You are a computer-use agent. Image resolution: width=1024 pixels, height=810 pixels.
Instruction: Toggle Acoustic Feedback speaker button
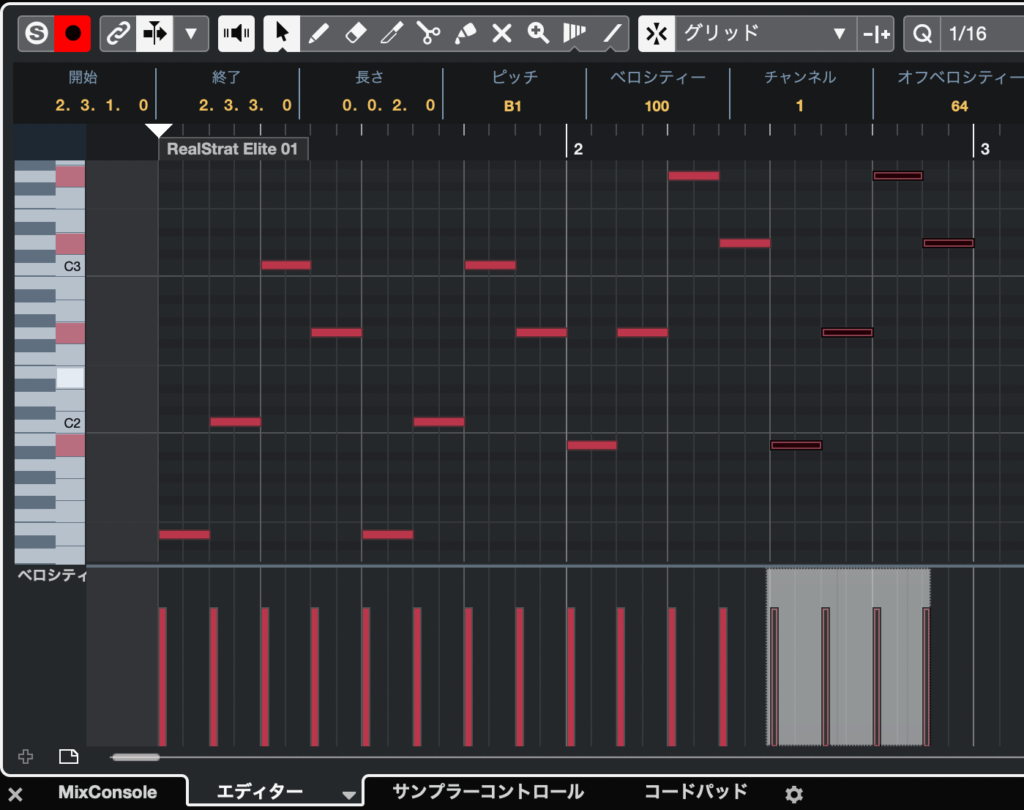point(236,34)
